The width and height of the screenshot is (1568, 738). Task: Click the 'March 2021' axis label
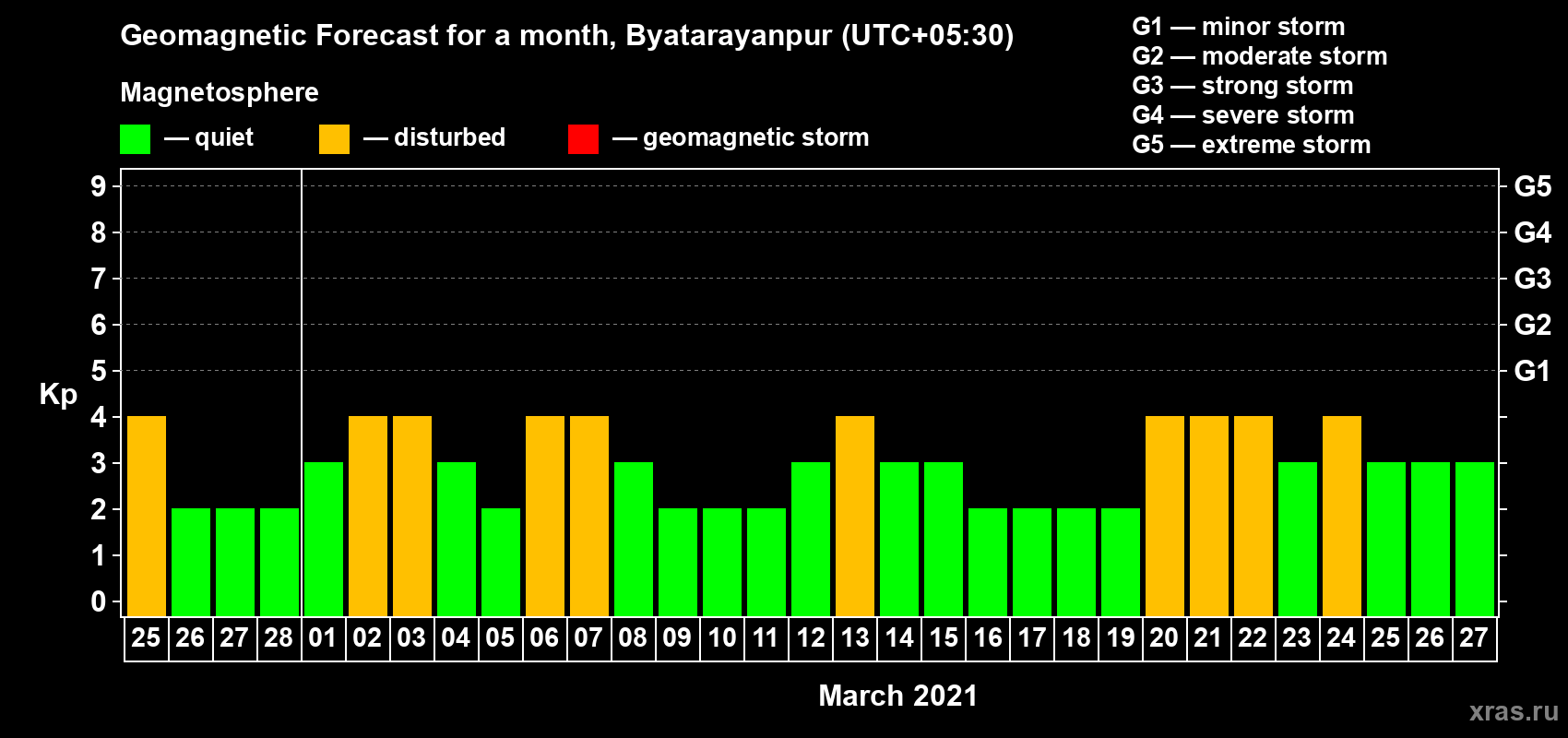click(x=898, y=696)
